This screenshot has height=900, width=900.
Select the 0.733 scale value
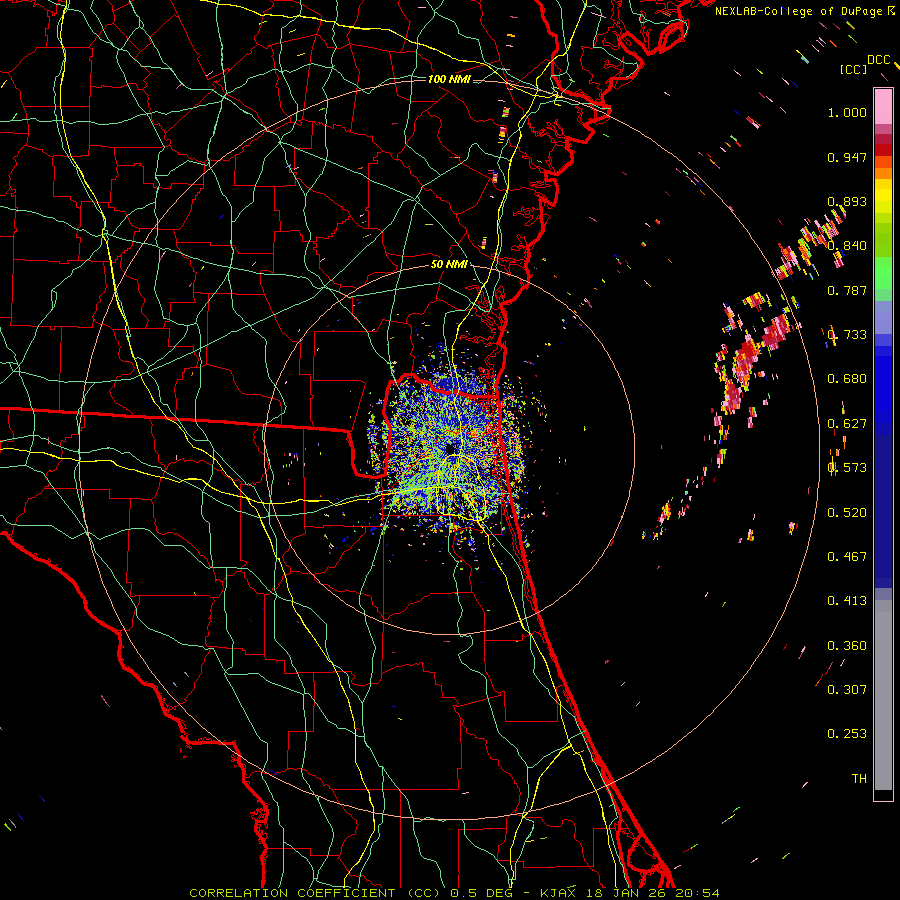(x=847, y=335)
